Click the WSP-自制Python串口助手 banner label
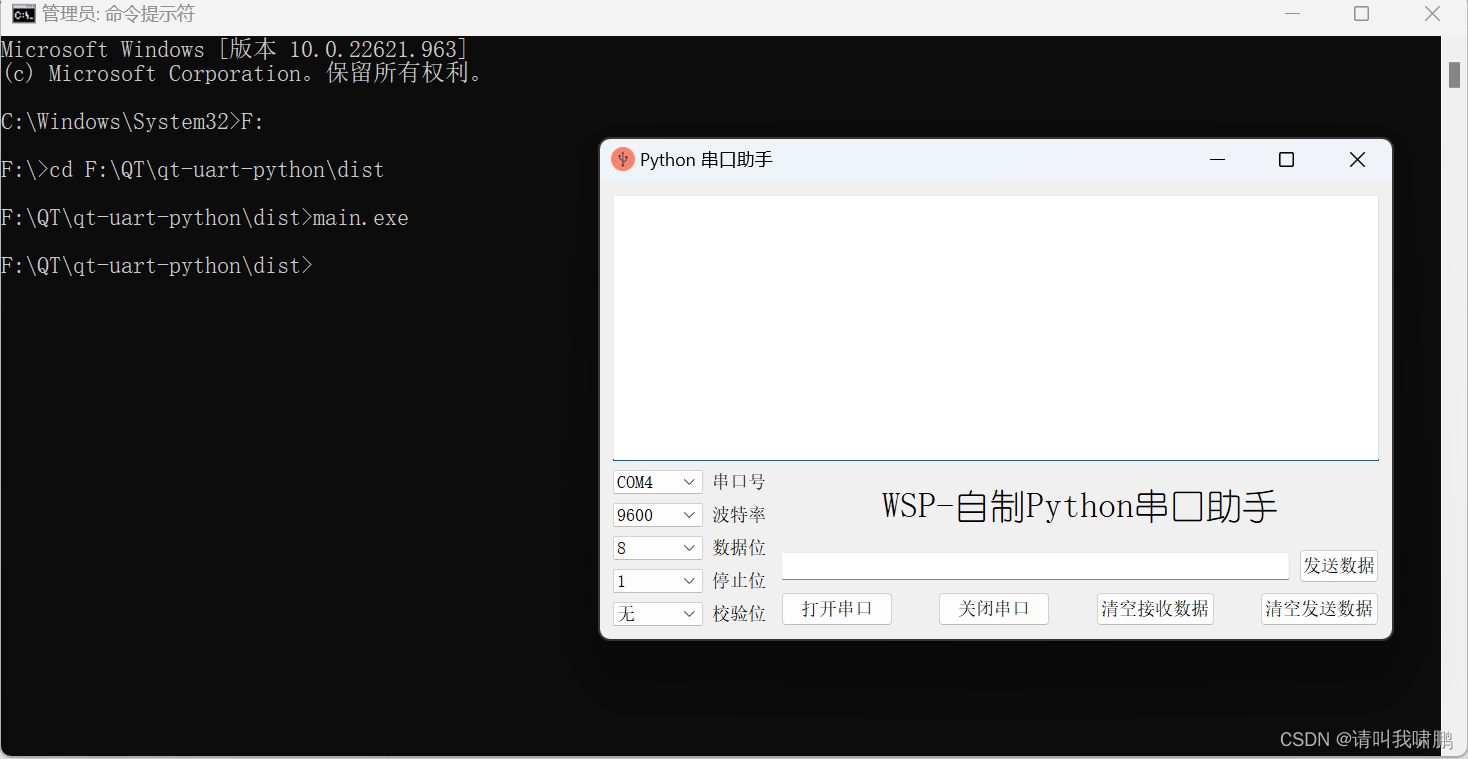 (x=1078, y=506)
